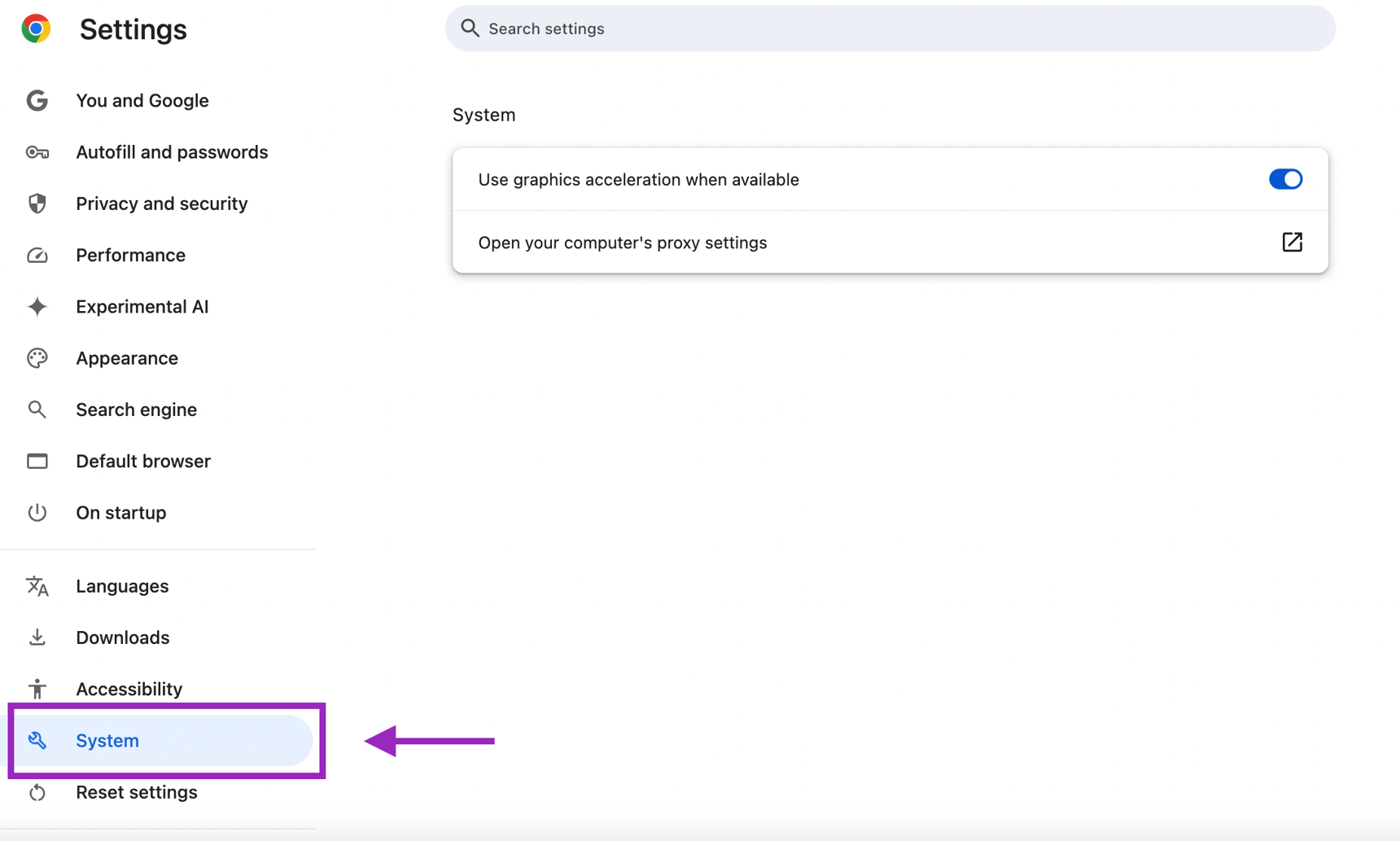Select the Autofill and passwords key icon
Viewport: 1400px width, 841px height.
click(x=37, y=152)
